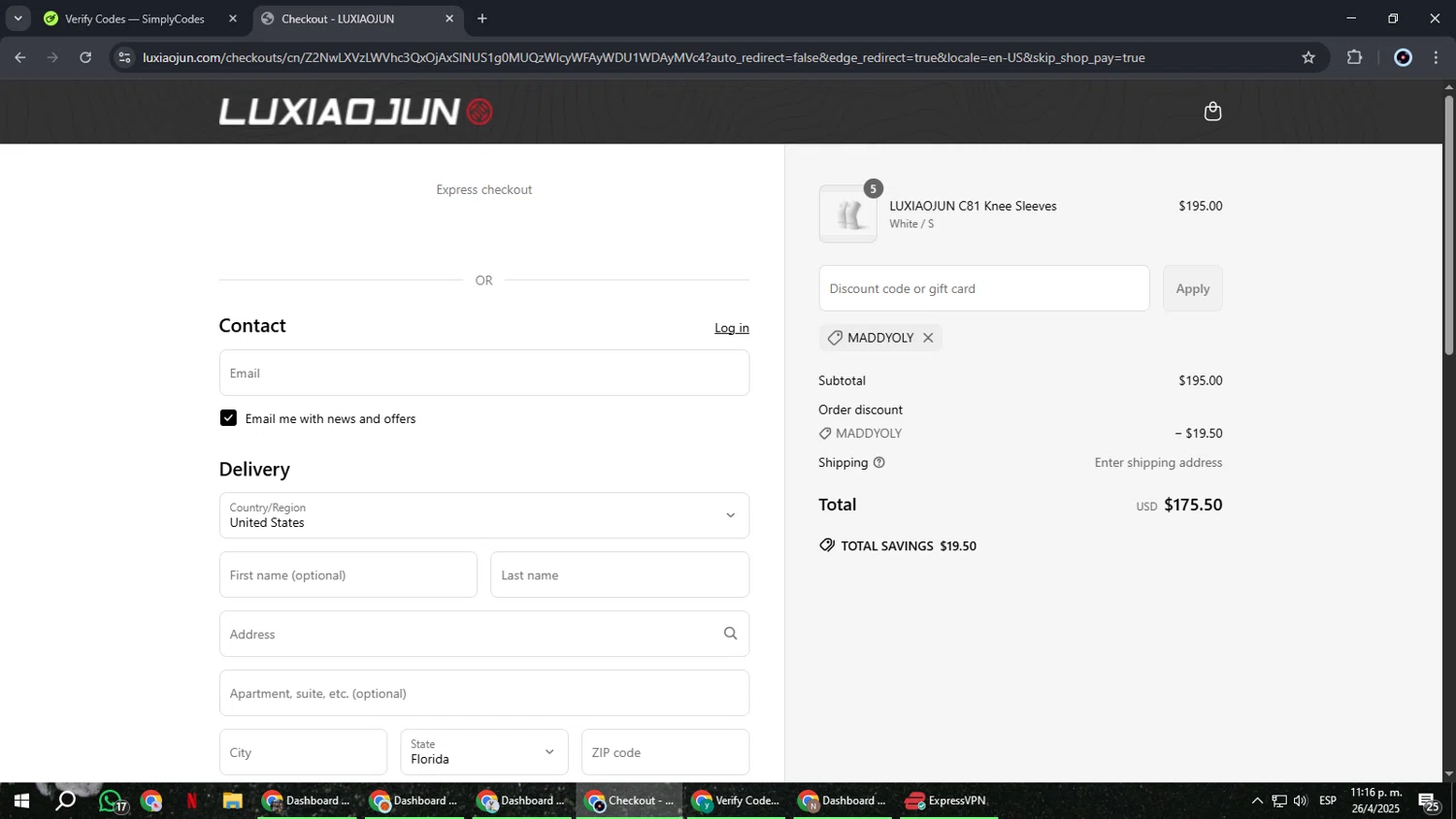Click the browser back arrow
Screen dimensions: 1456x819
20,57
